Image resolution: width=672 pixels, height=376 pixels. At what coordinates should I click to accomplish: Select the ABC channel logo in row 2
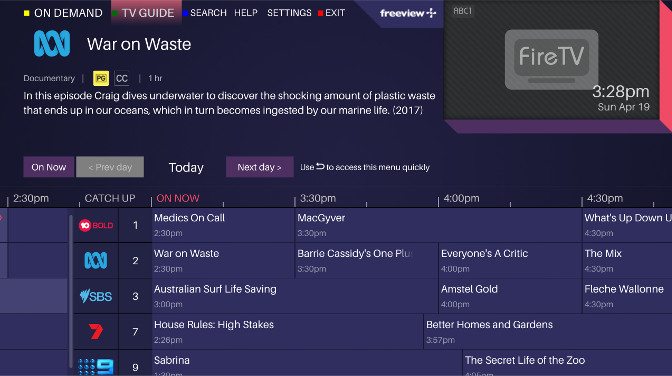(96, 260)
